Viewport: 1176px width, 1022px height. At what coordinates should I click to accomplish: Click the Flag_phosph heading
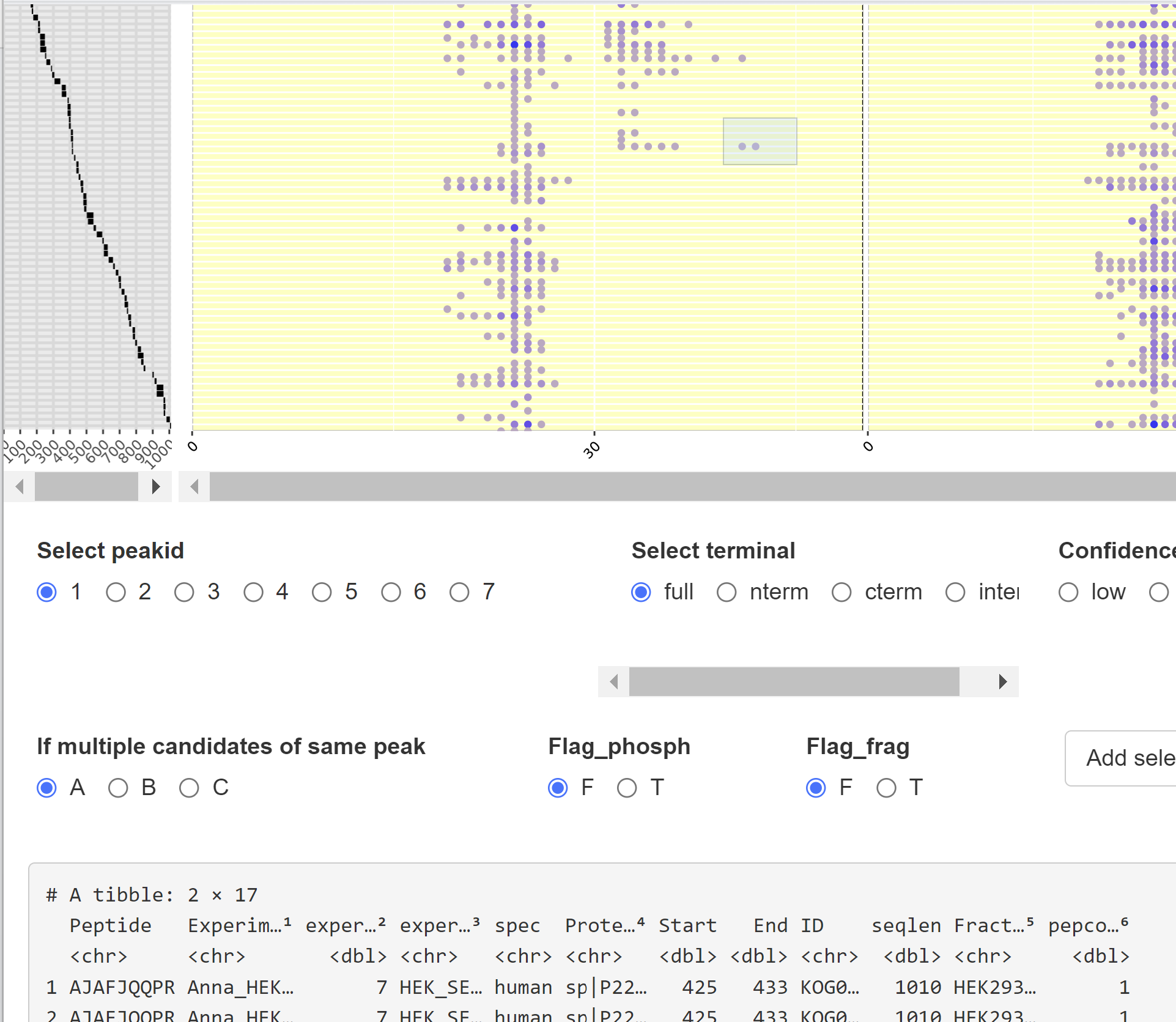619,747
